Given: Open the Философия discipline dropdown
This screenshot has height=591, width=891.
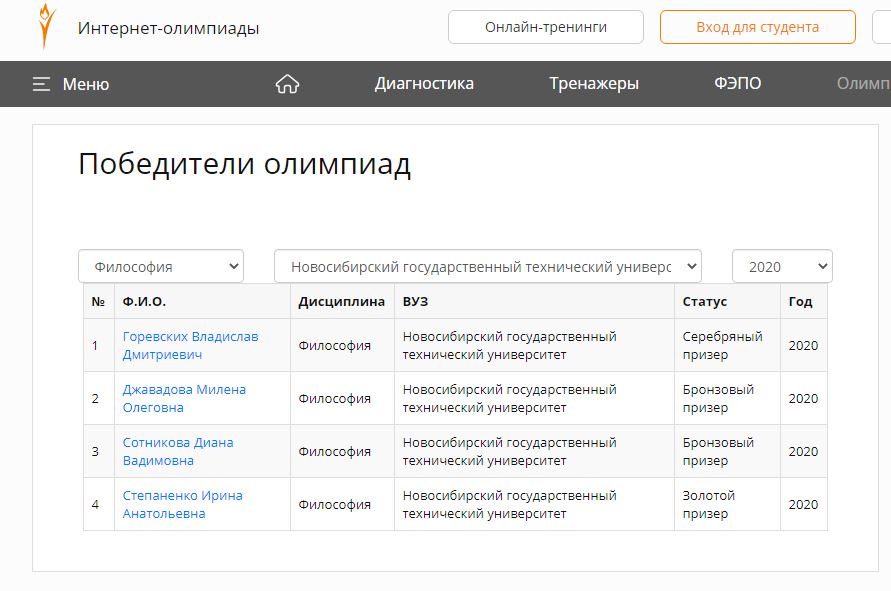Looking at the screenshot, I should (161, 267).
